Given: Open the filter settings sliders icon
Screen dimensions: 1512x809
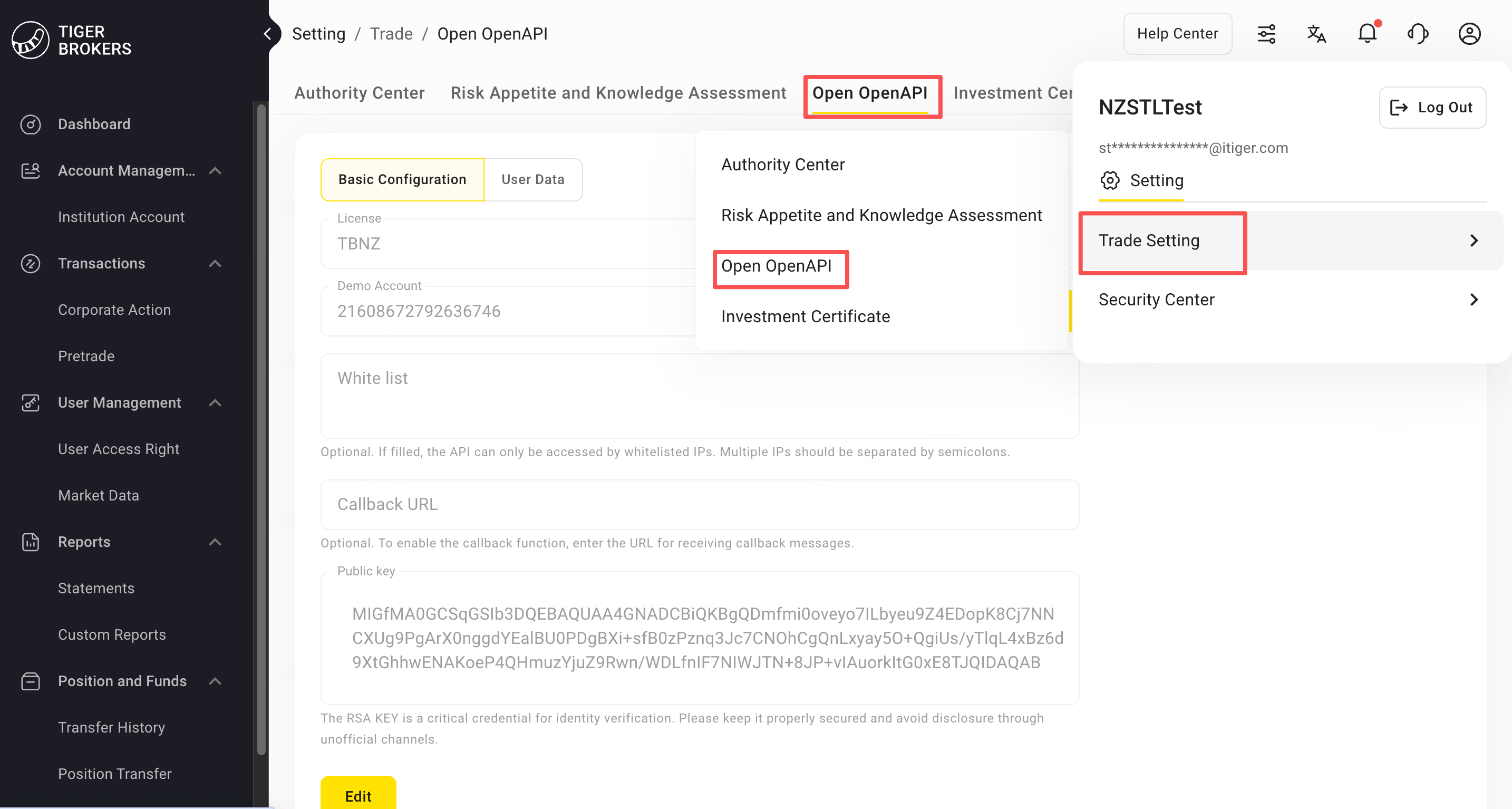Looking at the screenshot, I should (1266, 33).
